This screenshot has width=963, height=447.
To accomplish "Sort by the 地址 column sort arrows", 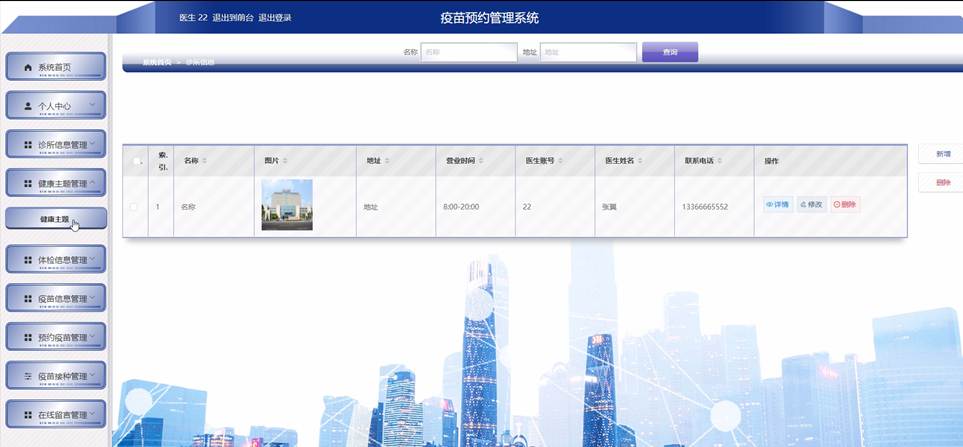I will pos(387,161).
